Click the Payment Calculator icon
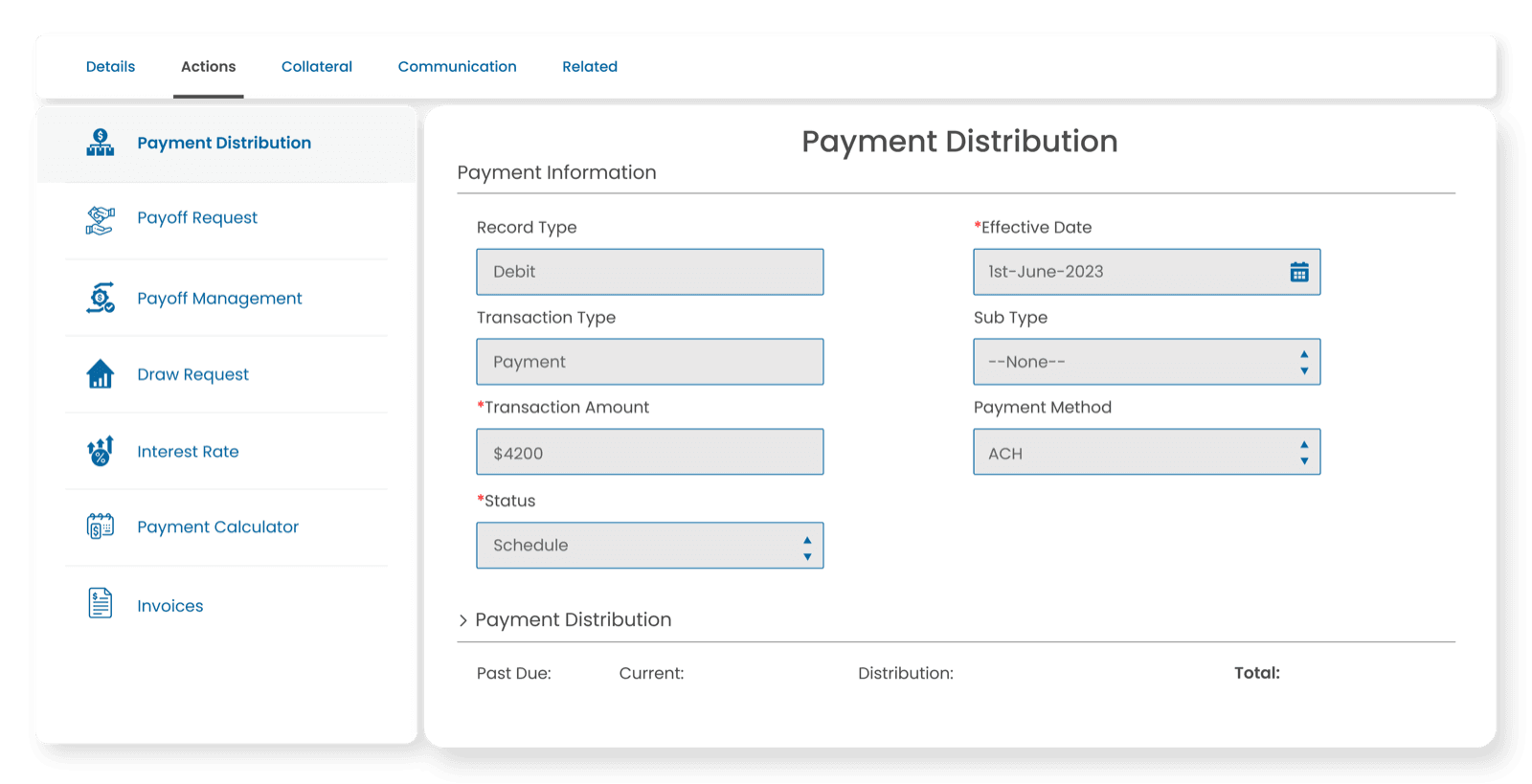The width and height of the screenshot is (1532, 784). (100, 526)
